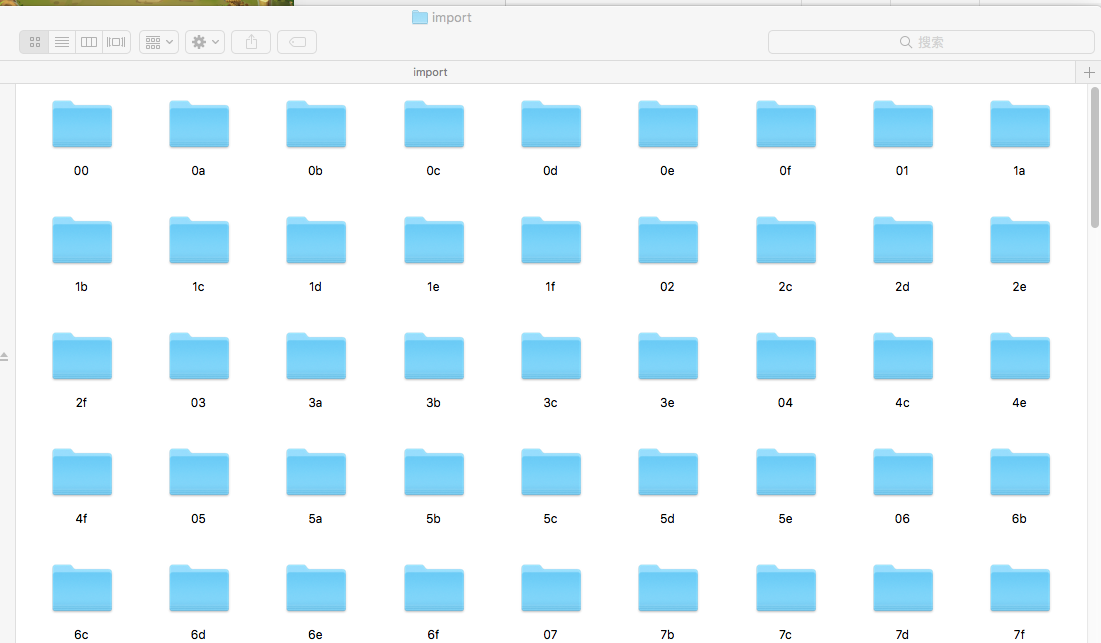Select folder 7d
Screen dimensions: 1101x643
tap(903, 588)
